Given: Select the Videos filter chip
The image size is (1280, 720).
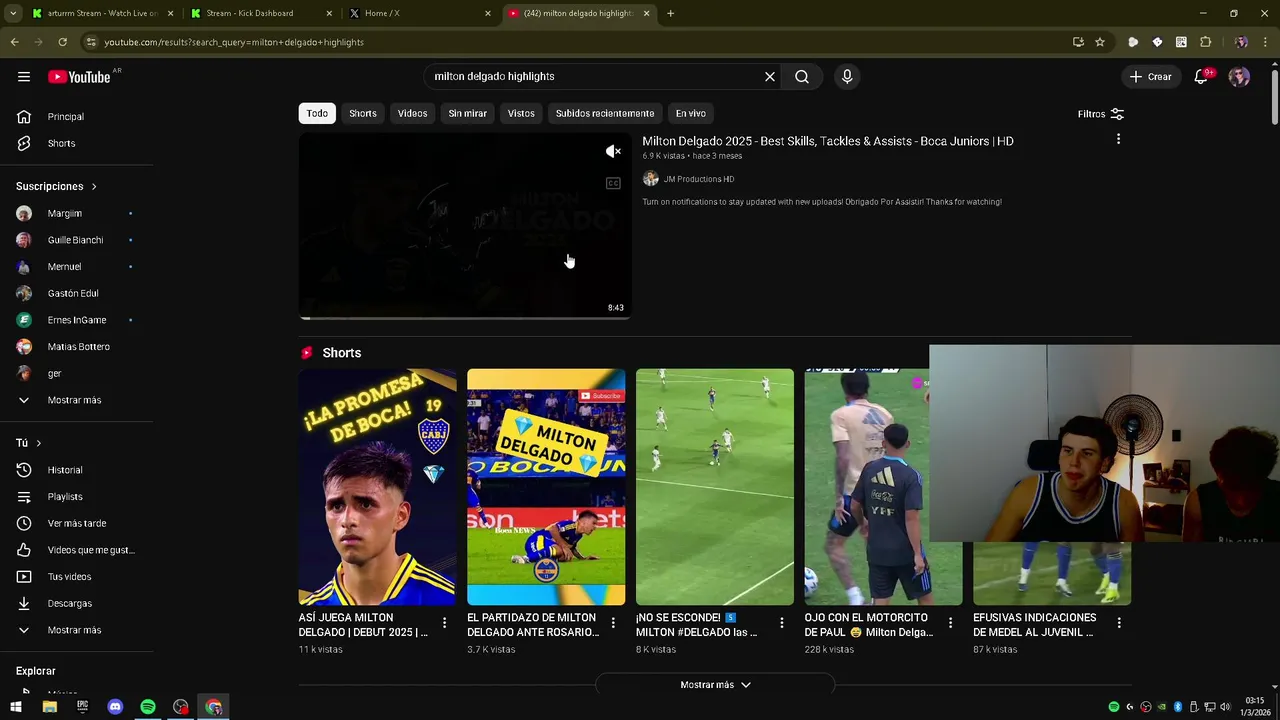Looking at the screenshot, I should pyautogui.click(x=412, y=113).
